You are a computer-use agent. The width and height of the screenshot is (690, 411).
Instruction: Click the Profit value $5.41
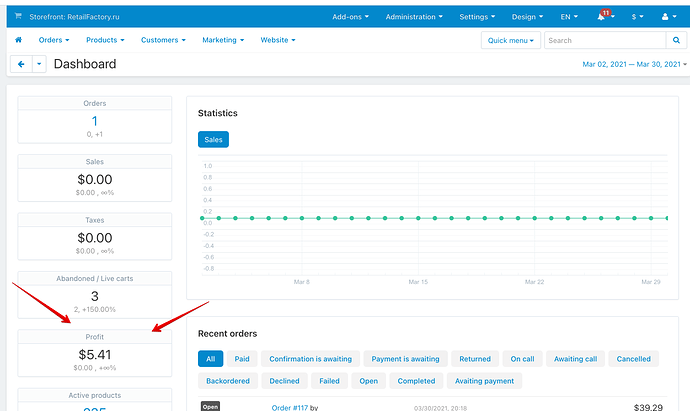click(x=95, y=355)
